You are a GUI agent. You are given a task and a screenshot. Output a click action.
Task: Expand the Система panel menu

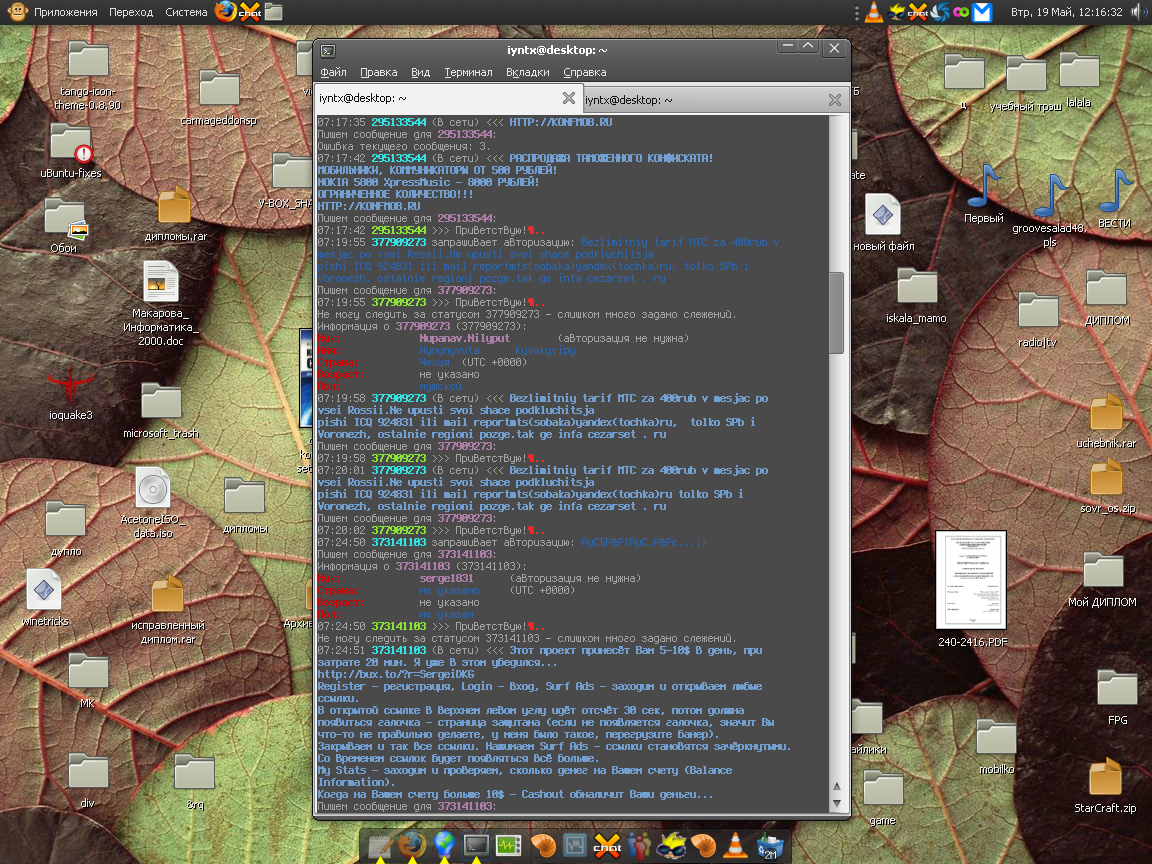(187, 12)
